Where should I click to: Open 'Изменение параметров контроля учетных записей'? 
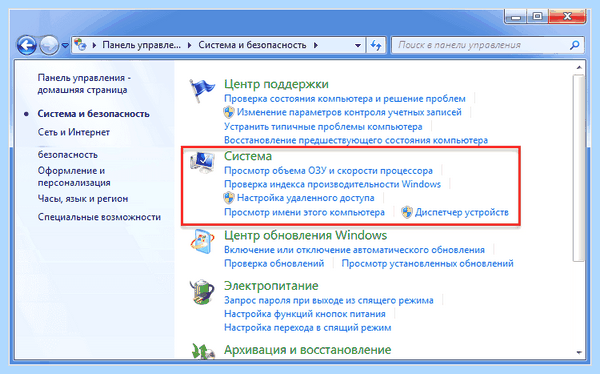[x=349, y=112]
